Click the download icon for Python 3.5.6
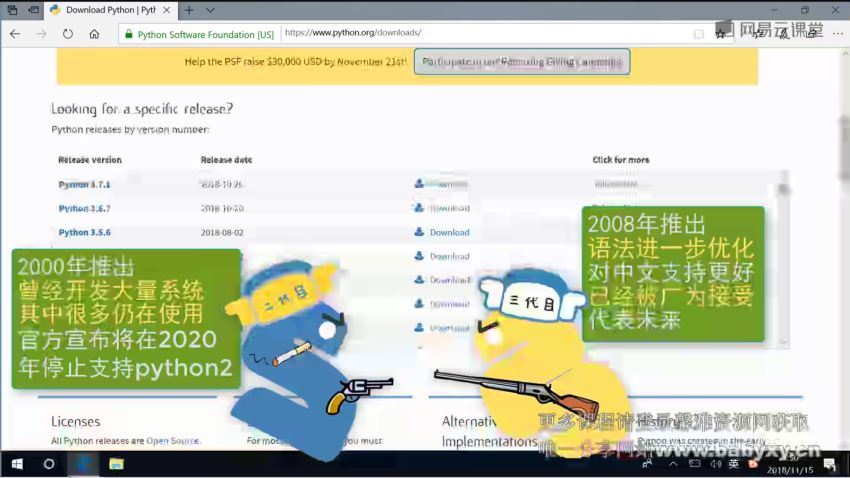The width and height of the screenshot is (850, 478). tap(419, 231)
